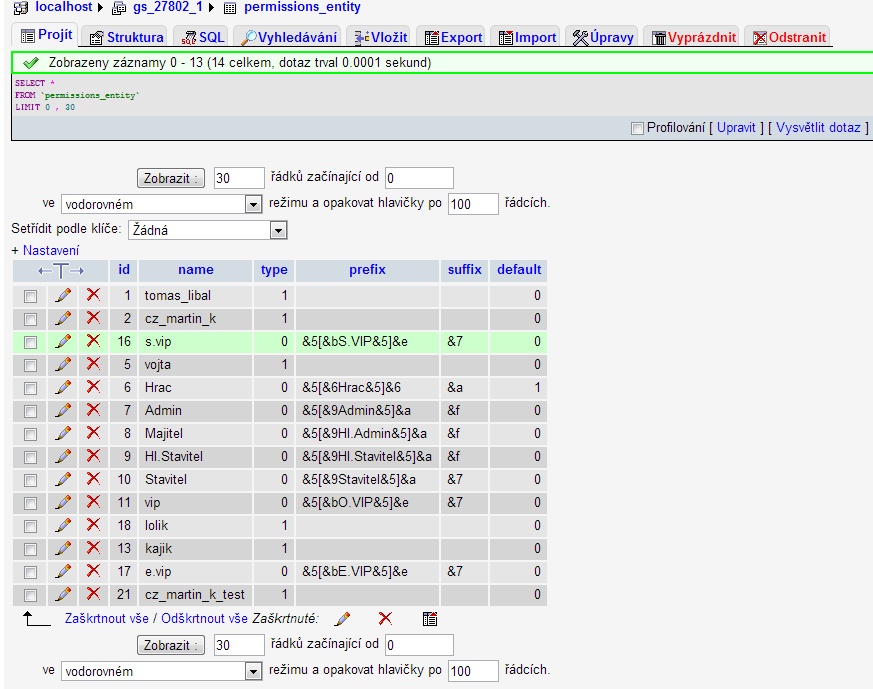Image resolution: width=873 pixels, height=689 pixels.
Task: Click Odškrtnout vše link
Action: pos(204,618)
